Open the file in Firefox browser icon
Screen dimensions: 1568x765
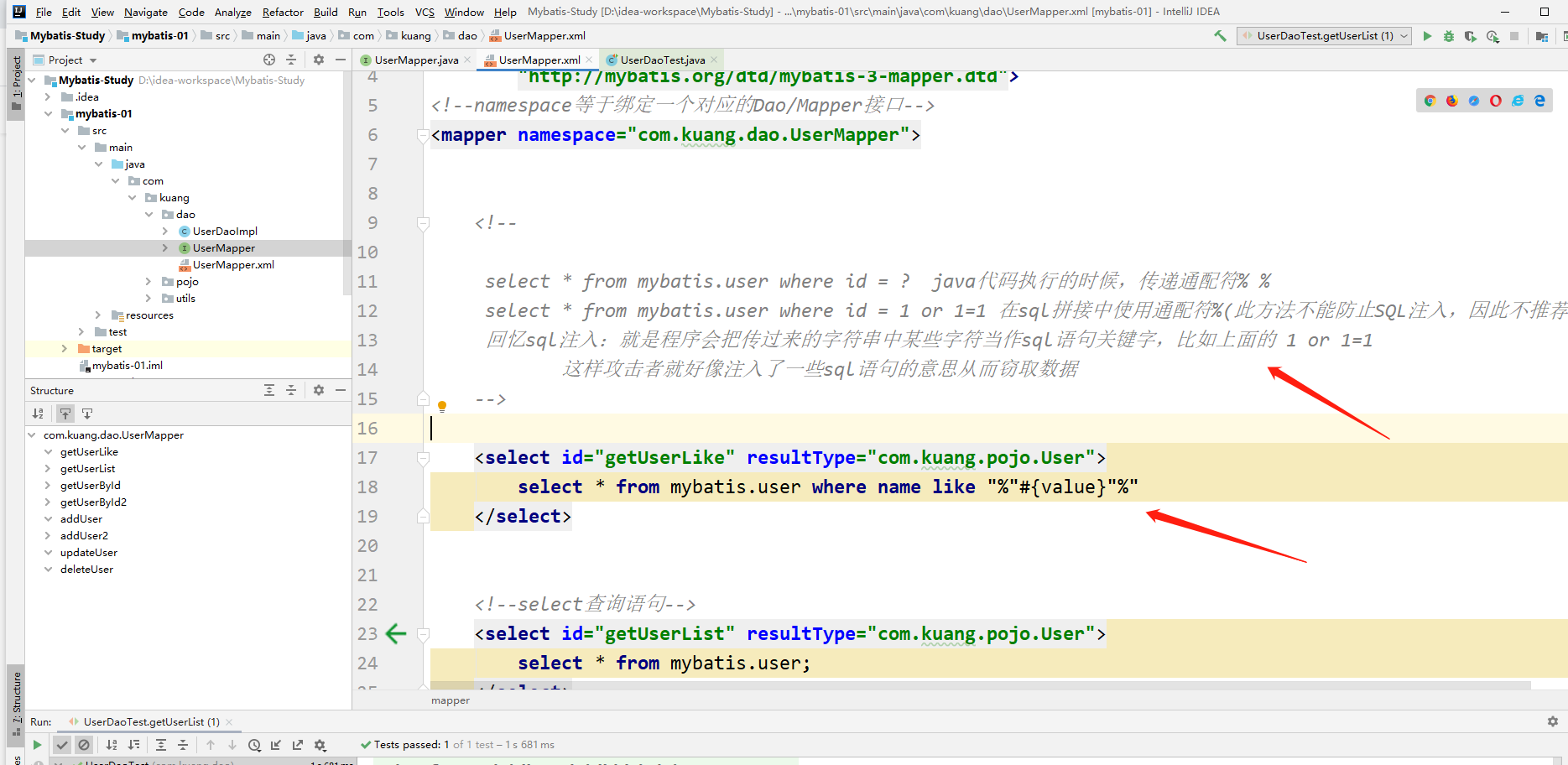point(1452,101)
